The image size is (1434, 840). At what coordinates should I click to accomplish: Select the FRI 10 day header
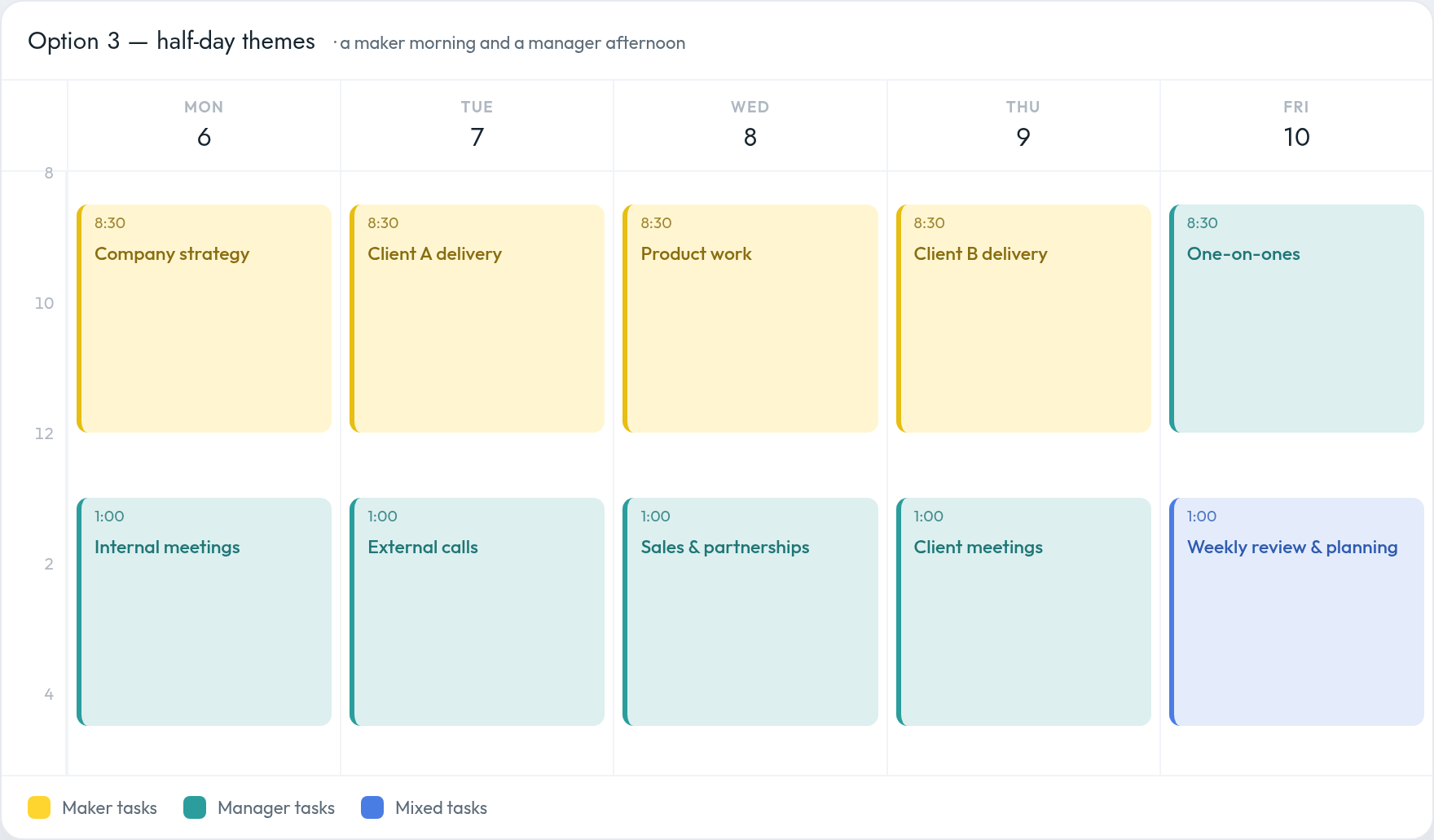click(1296, 125)
